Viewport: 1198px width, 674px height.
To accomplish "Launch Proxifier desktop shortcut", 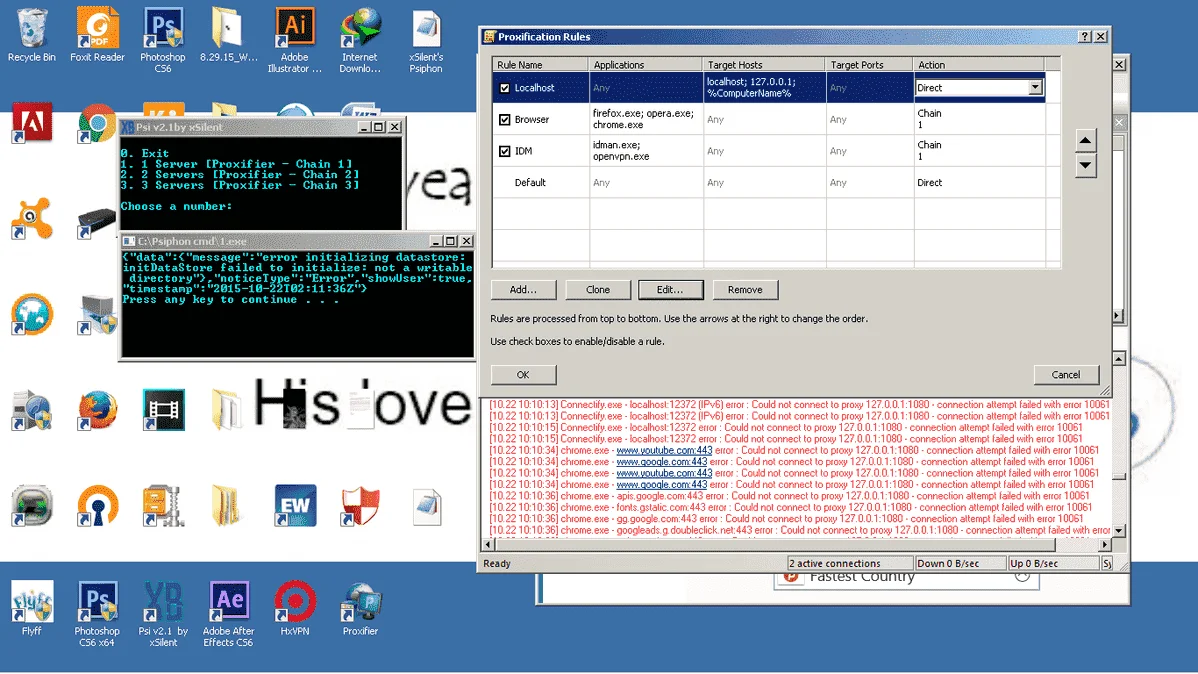I will [x=360, y=609].
